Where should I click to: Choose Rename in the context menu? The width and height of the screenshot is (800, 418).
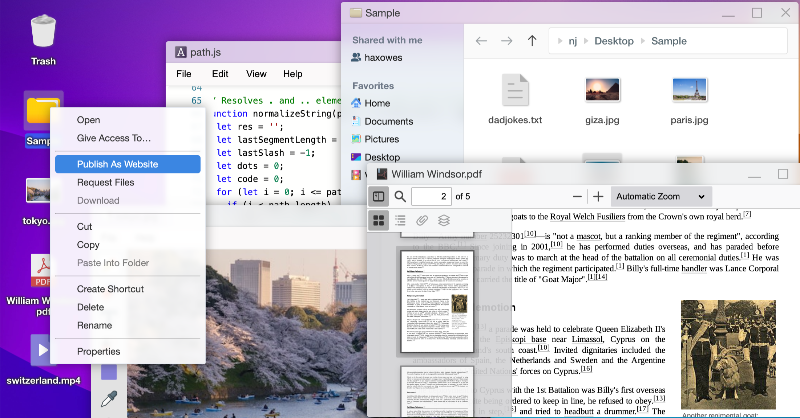tap(94, 325)
